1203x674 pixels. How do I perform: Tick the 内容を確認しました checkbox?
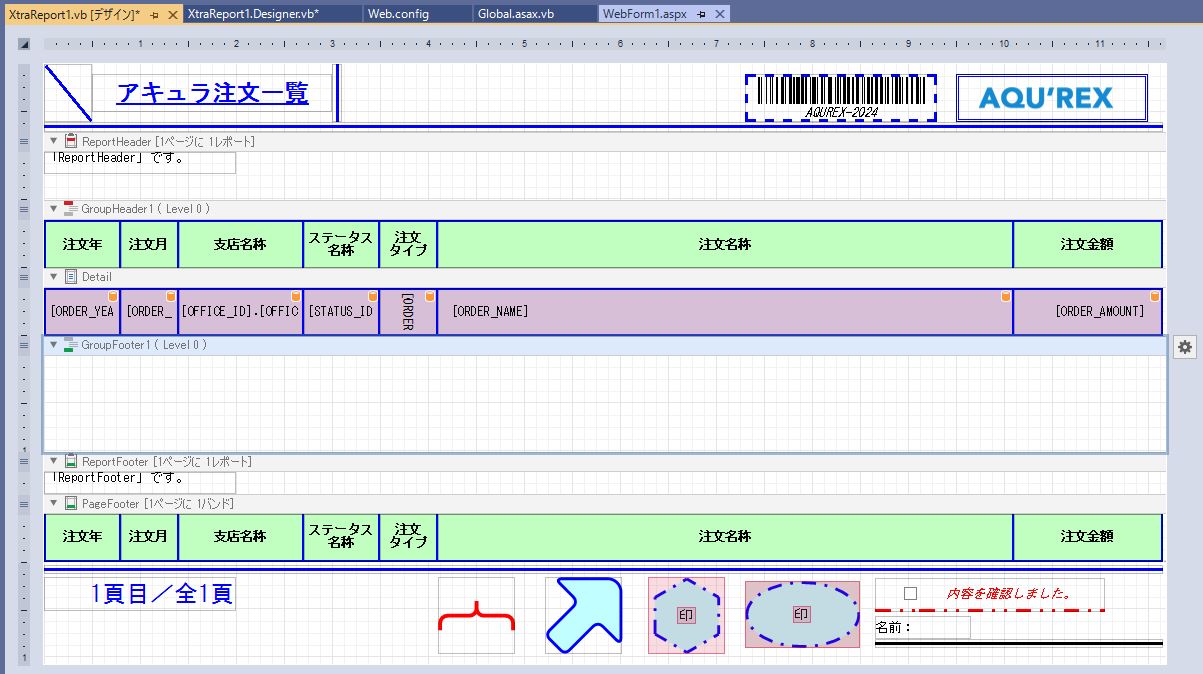(910, 594)
